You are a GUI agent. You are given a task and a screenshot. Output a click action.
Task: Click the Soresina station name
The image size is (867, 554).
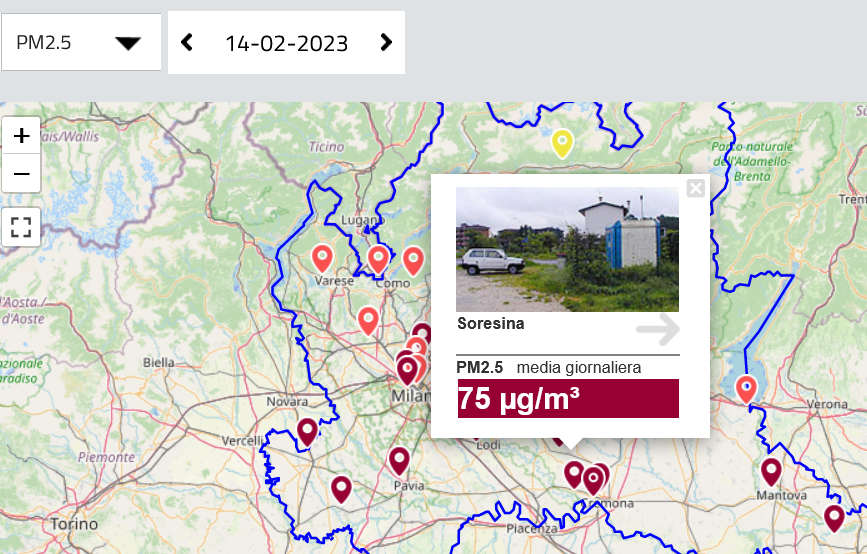coord(490,323)
